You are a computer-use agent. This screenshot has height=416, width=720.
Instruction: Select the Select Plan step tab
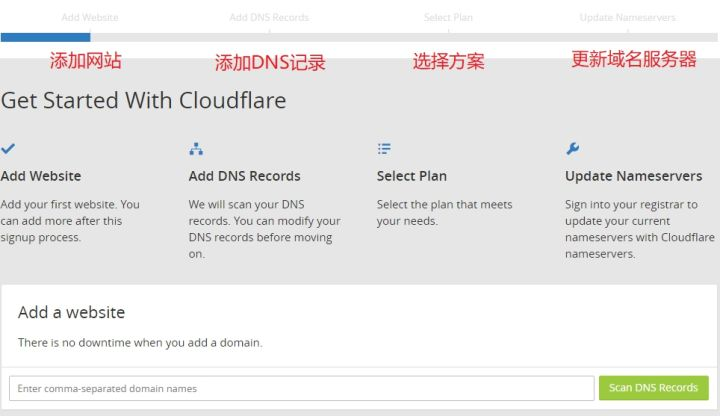click(450, 18)
